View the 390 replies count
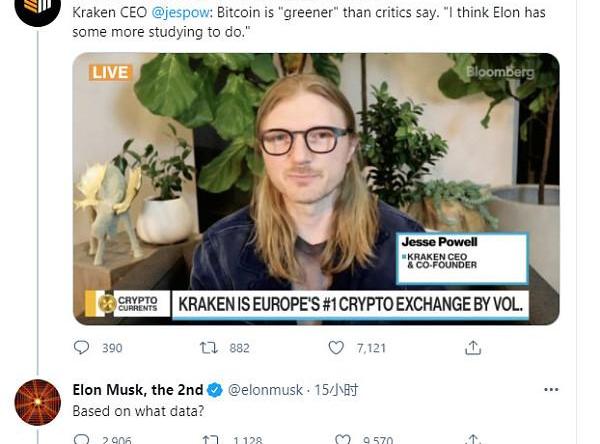 (112, 348)
